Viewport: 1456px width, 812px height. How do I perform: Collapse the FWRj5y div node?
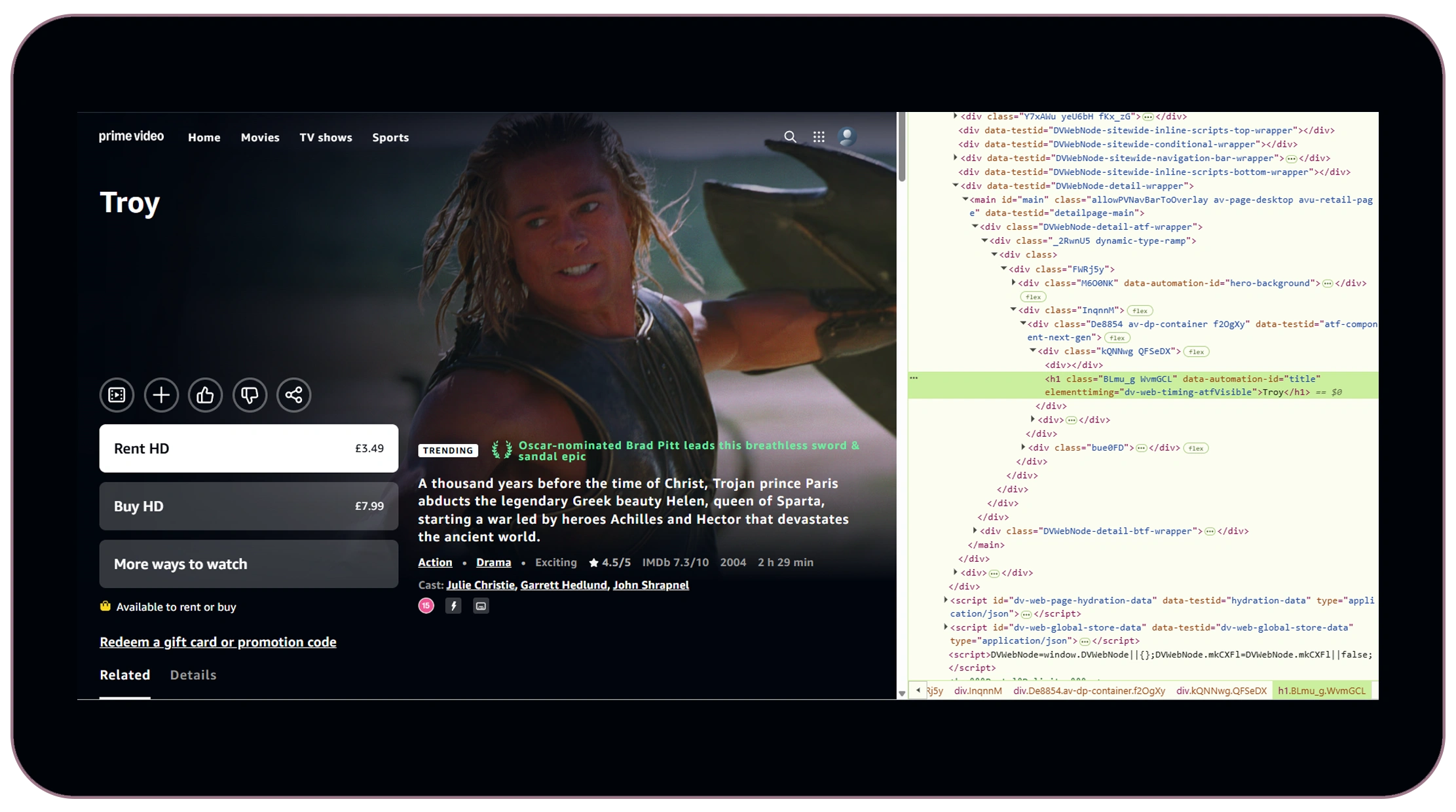1004,268
